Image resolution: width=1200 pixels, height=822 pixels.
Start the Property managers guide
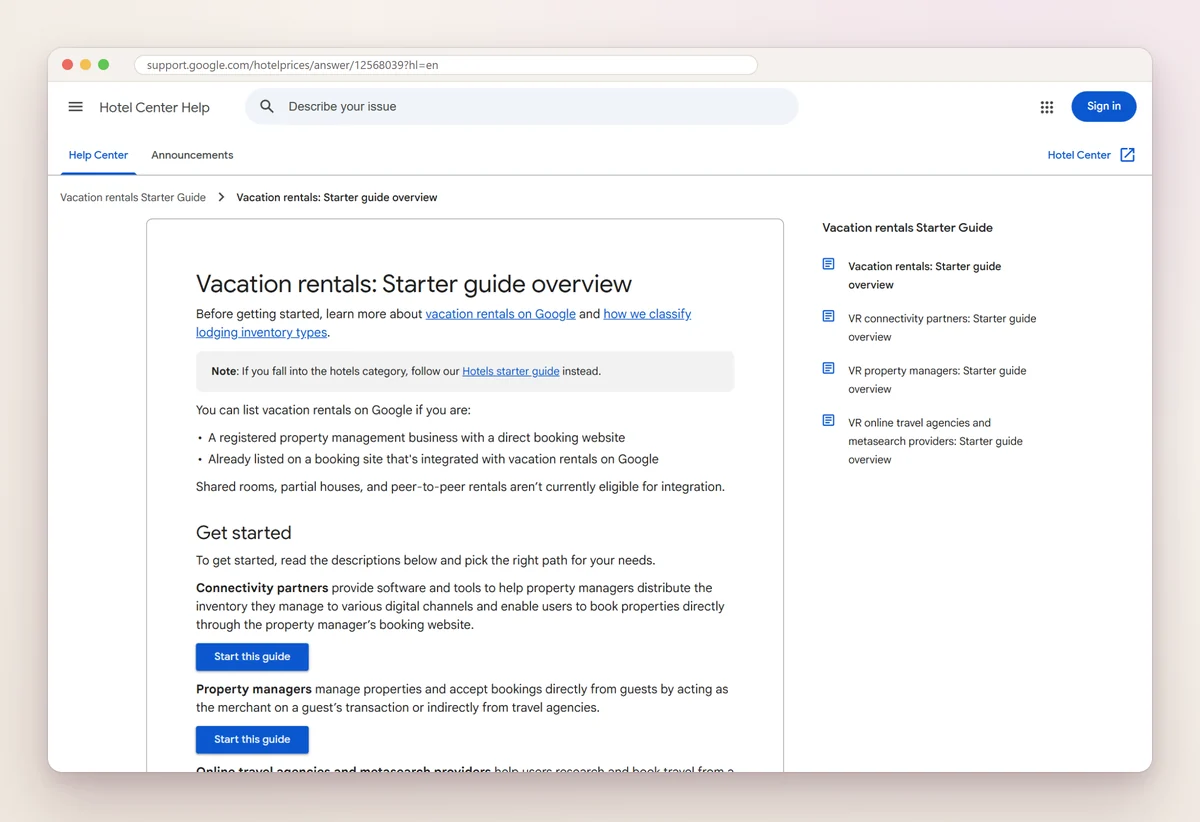click(252, 740)
